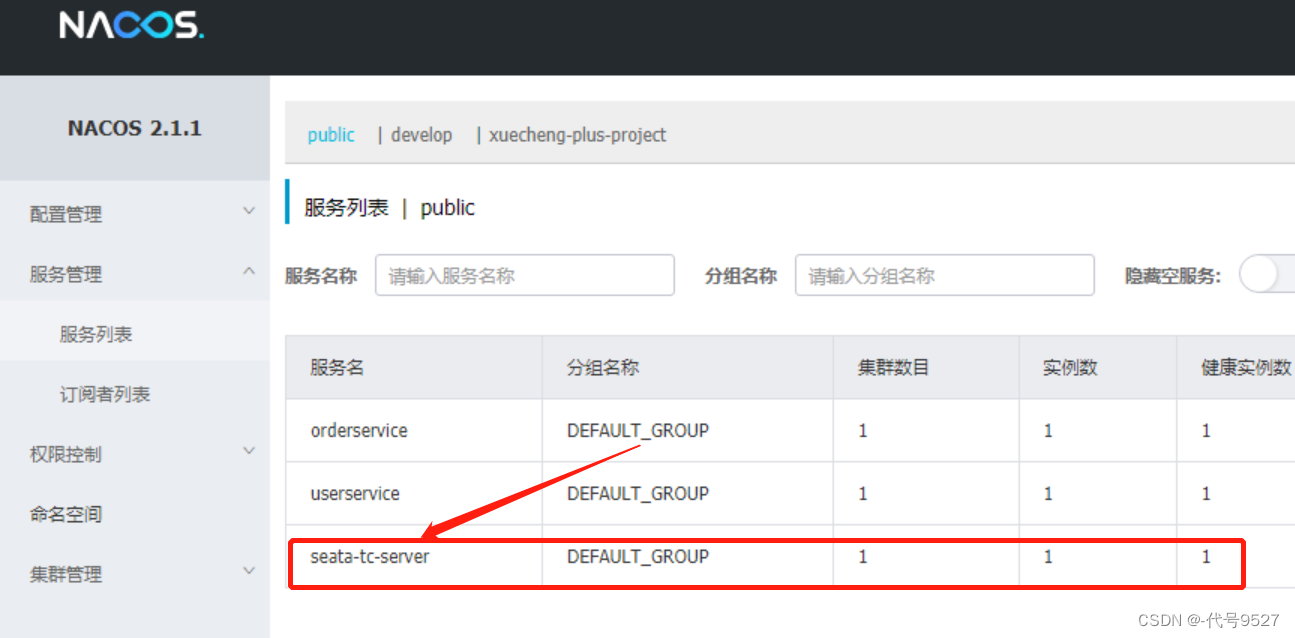Click DEFAULT_GROUP in the userservice row
The width and height of the screenshot is (1295, 638).
tap(638, 494)
